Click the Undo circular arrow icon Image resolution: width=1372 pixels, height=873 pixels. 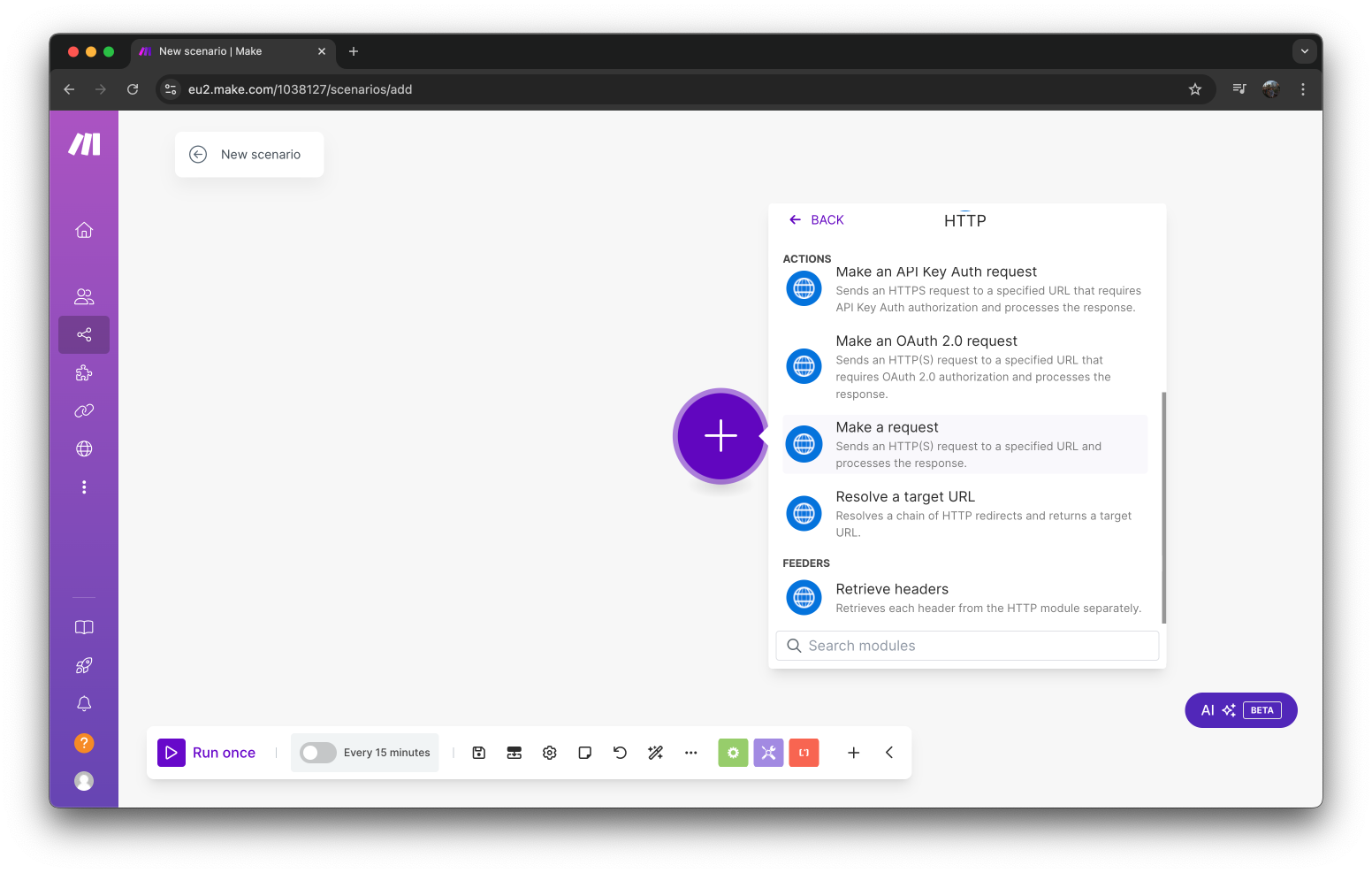pos(621,753)
